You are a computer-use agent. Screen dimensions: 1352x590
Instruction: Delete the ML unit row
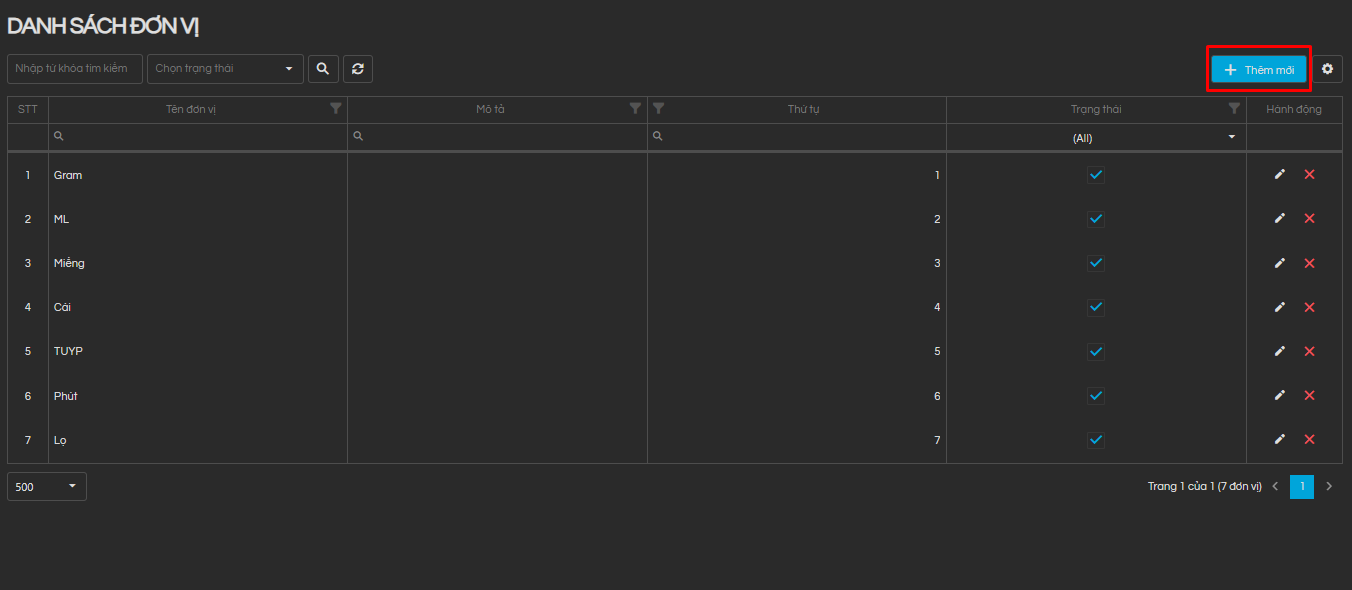(x=1309, y=219)
